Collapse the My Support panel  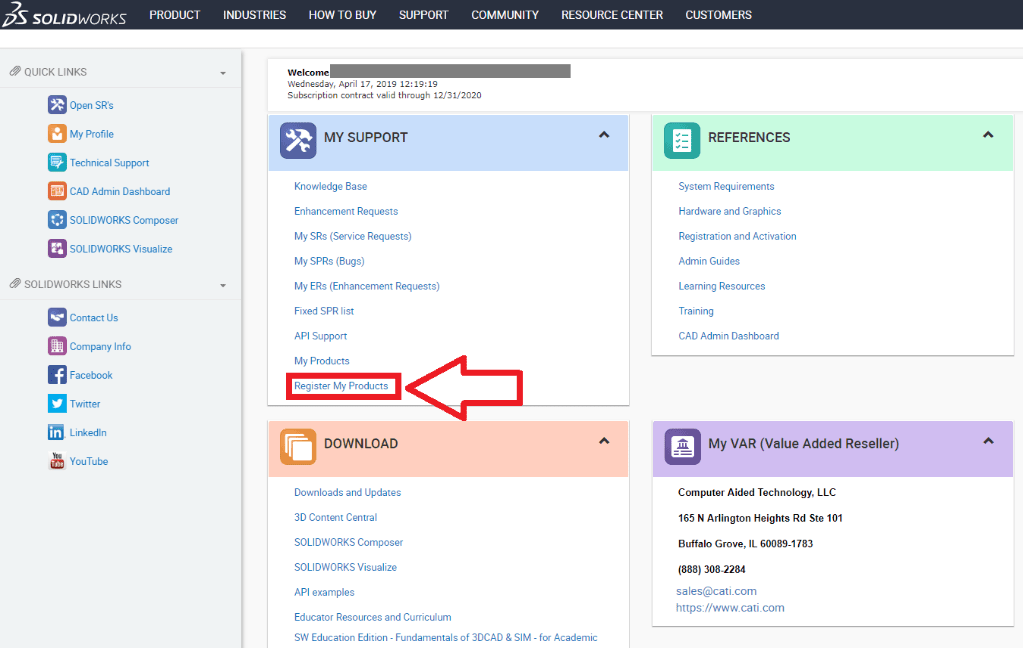click(x=604, y=135)
